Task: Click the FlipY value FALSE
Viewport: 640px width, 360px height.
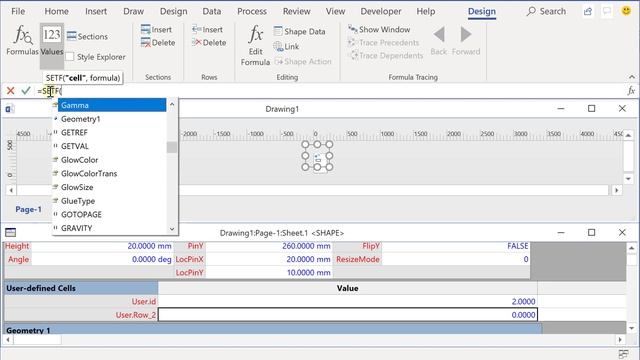Action: tap(456, 246)
